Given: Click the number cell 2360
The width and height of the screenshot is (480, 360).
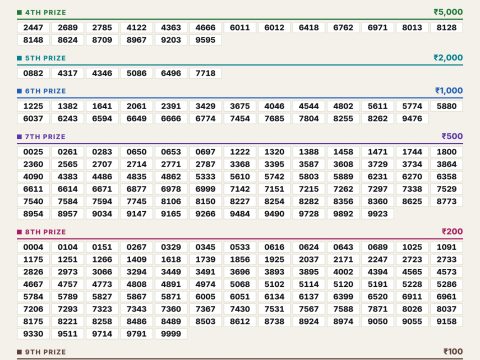Looking at the screenshot, I should [x=33, y=164].
